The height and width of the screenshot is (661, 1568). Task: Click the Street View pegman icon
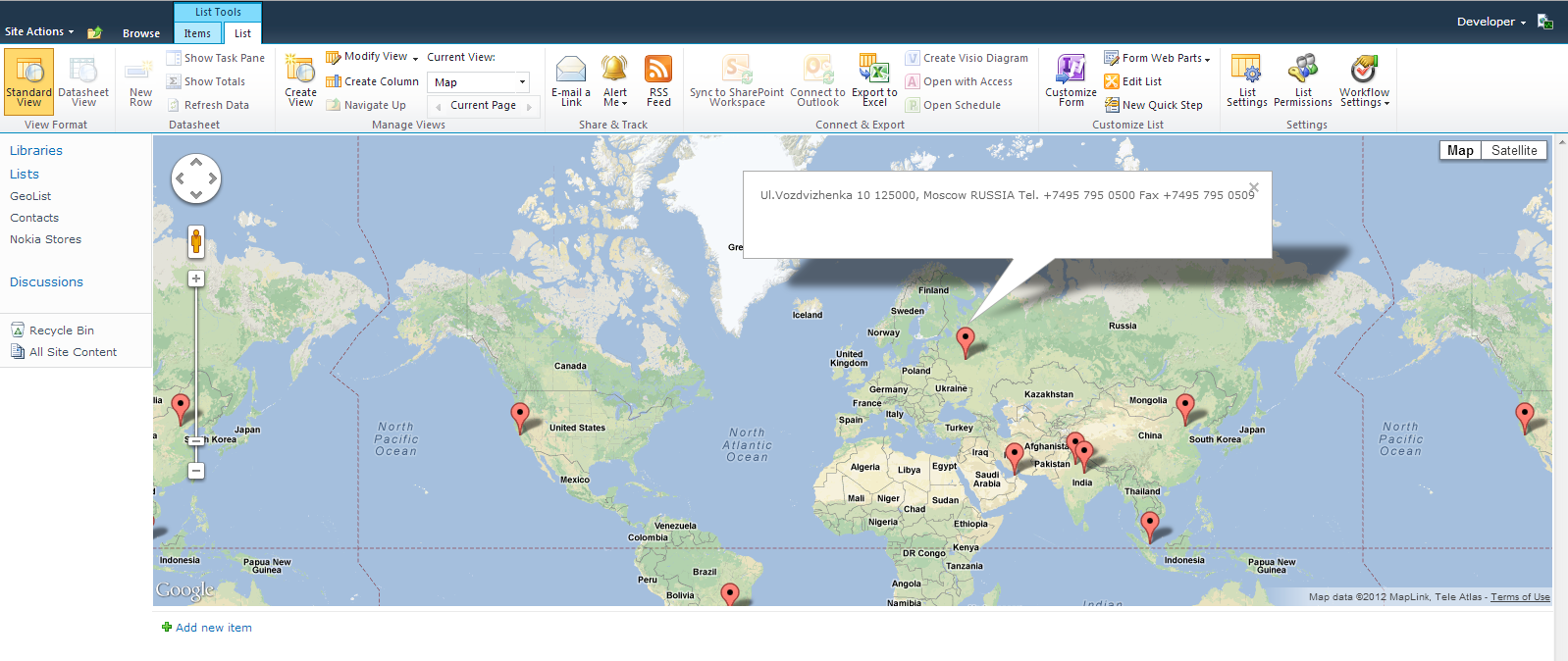[x=196, y=241]
